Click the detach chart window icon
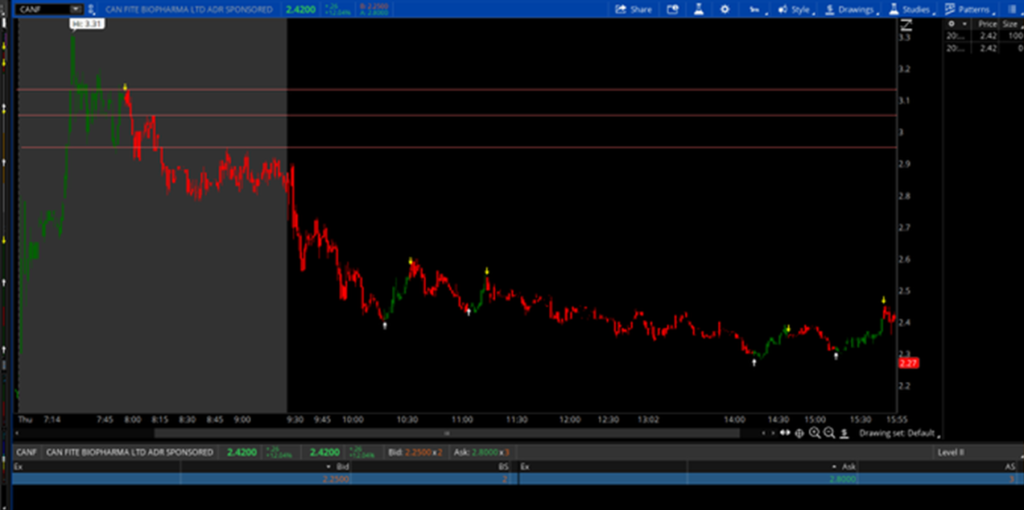Screen dimensions: 1024x510 673,9
